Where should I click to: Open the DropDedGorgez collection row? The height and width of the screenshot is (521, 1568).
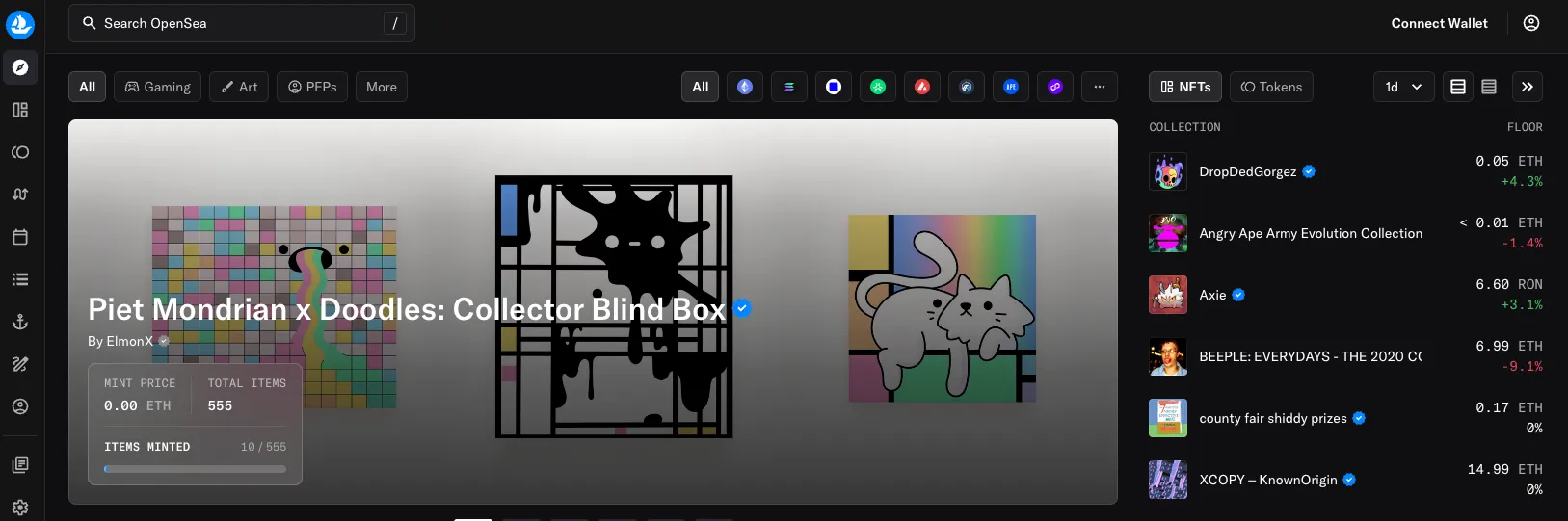tap(1345, 171)
